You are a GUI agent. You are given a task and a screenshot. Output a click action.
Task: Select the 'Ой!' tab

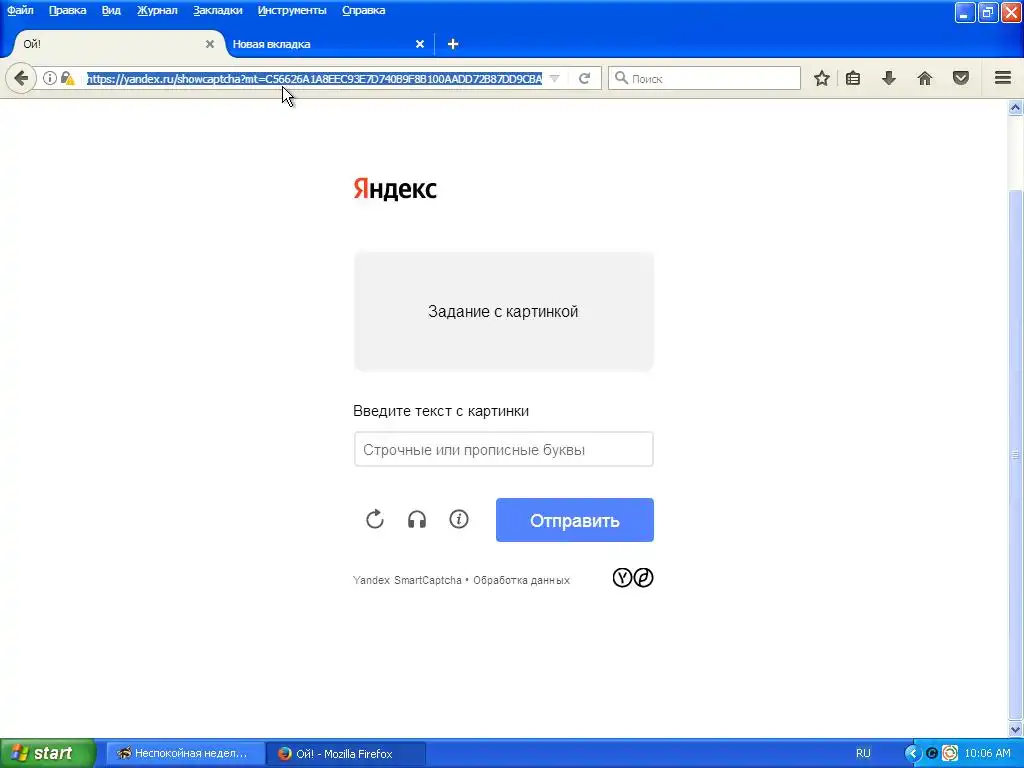(x=116, y=44)
